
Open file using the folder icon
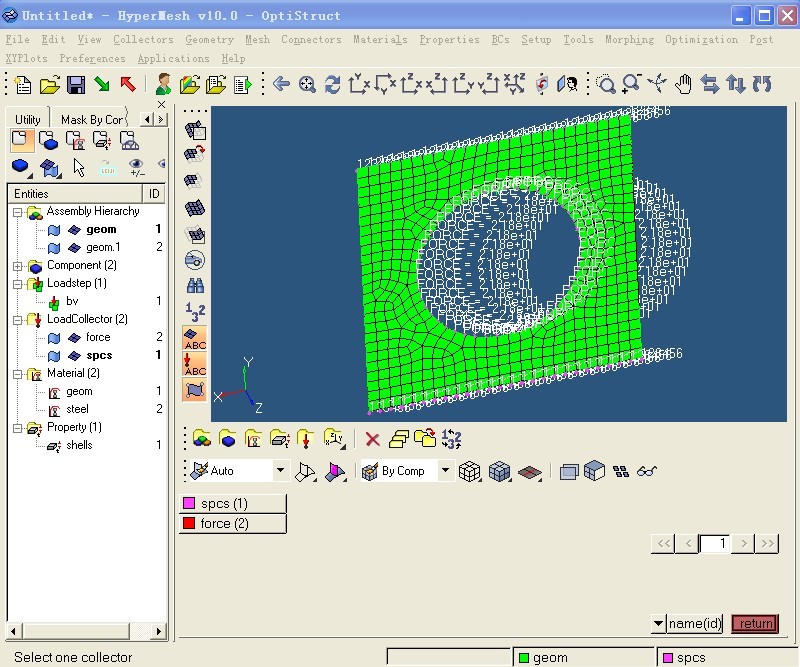[49, 84]
